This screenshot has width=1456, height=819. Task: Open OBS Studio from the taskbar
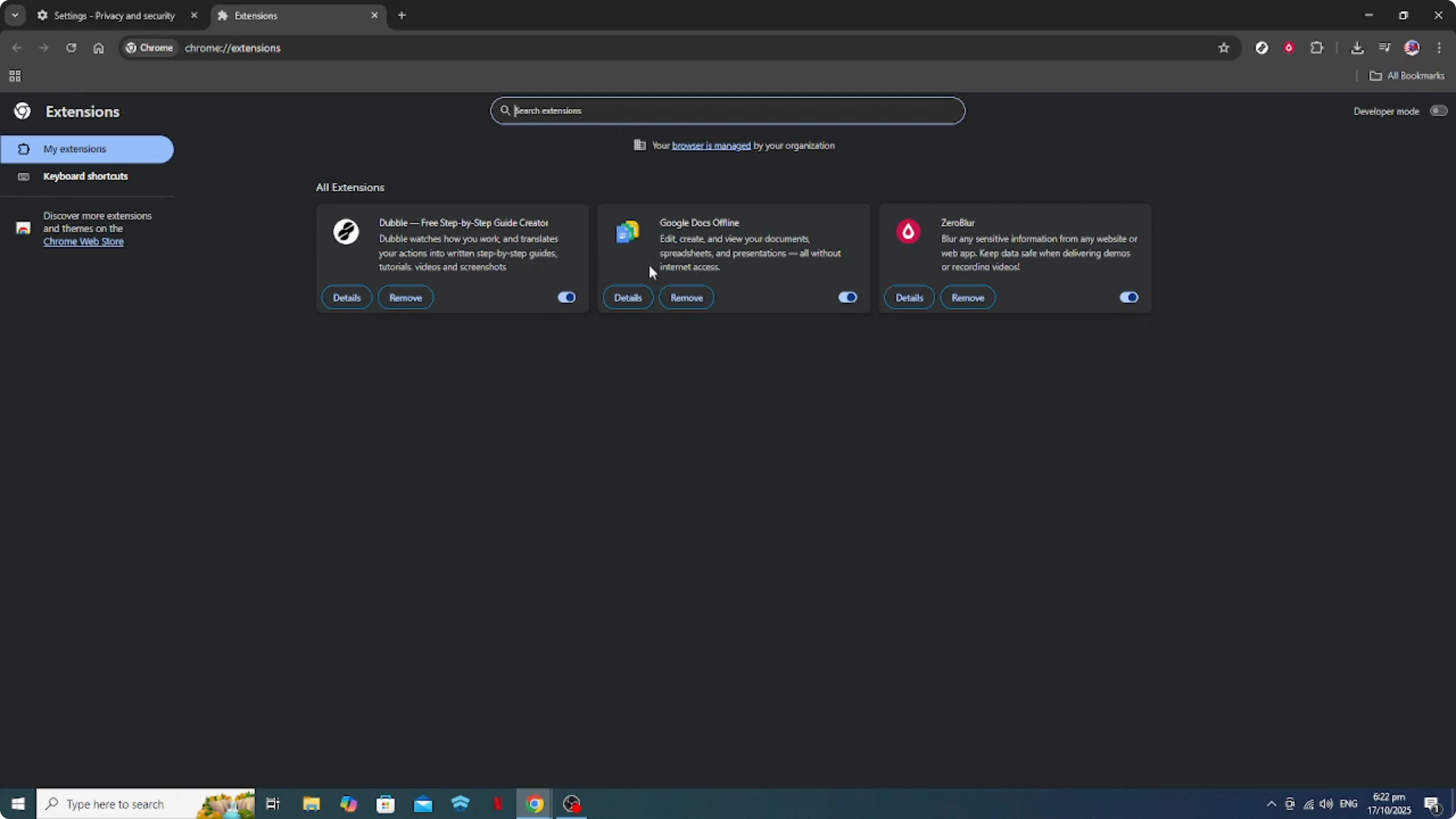pos(572,804)
